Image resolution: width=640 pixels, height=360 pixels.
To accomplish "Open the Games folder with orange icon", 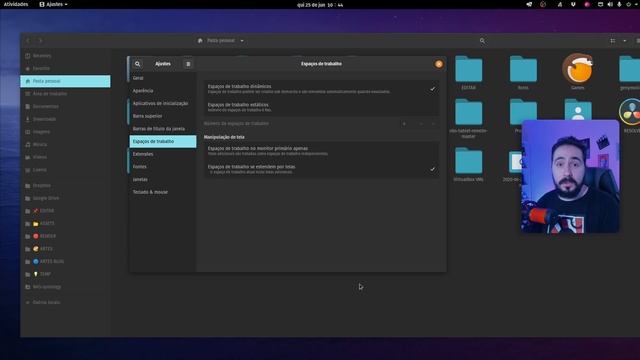I will click(x=578, y=69).
